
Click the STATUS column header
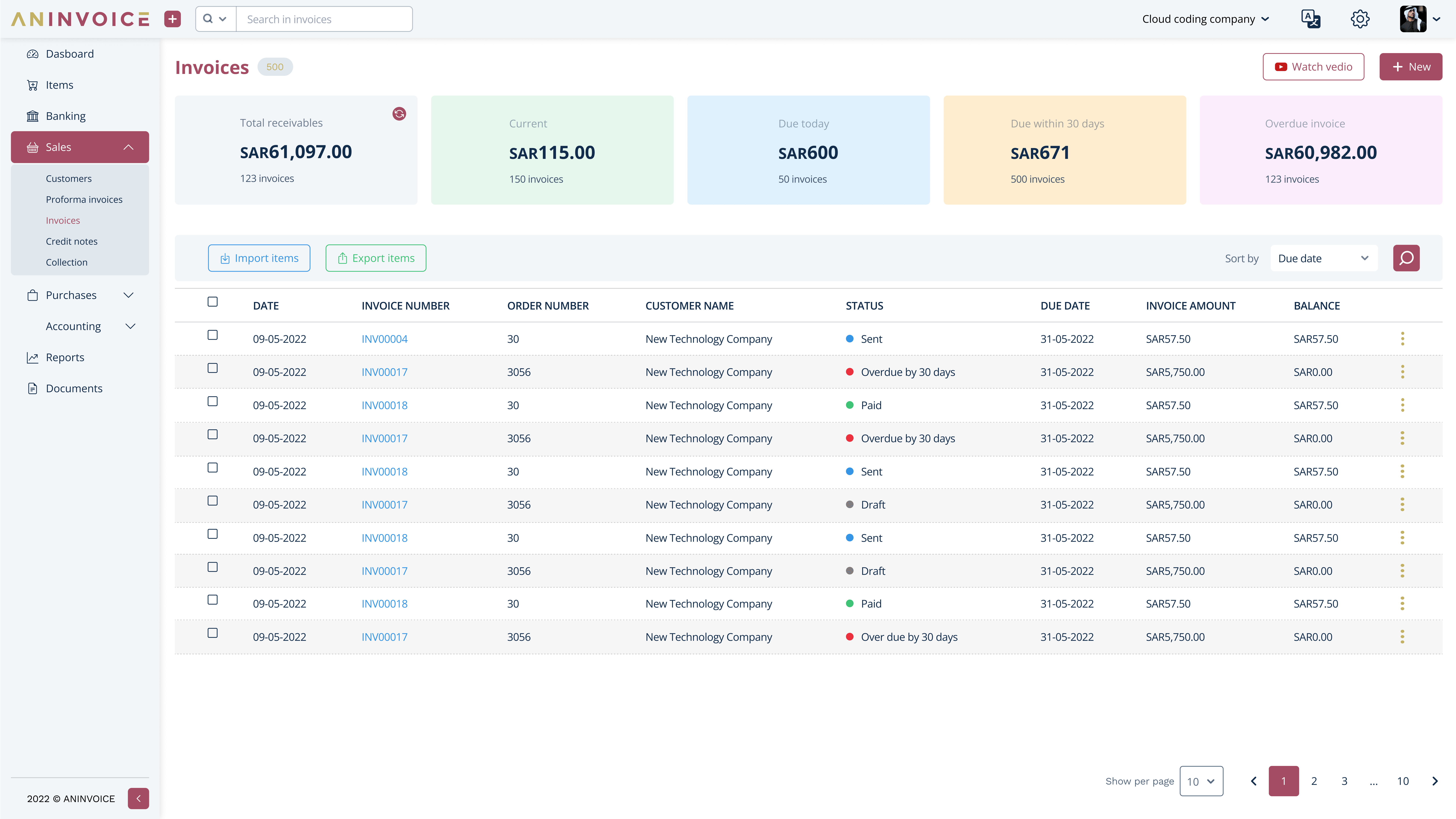864,306
